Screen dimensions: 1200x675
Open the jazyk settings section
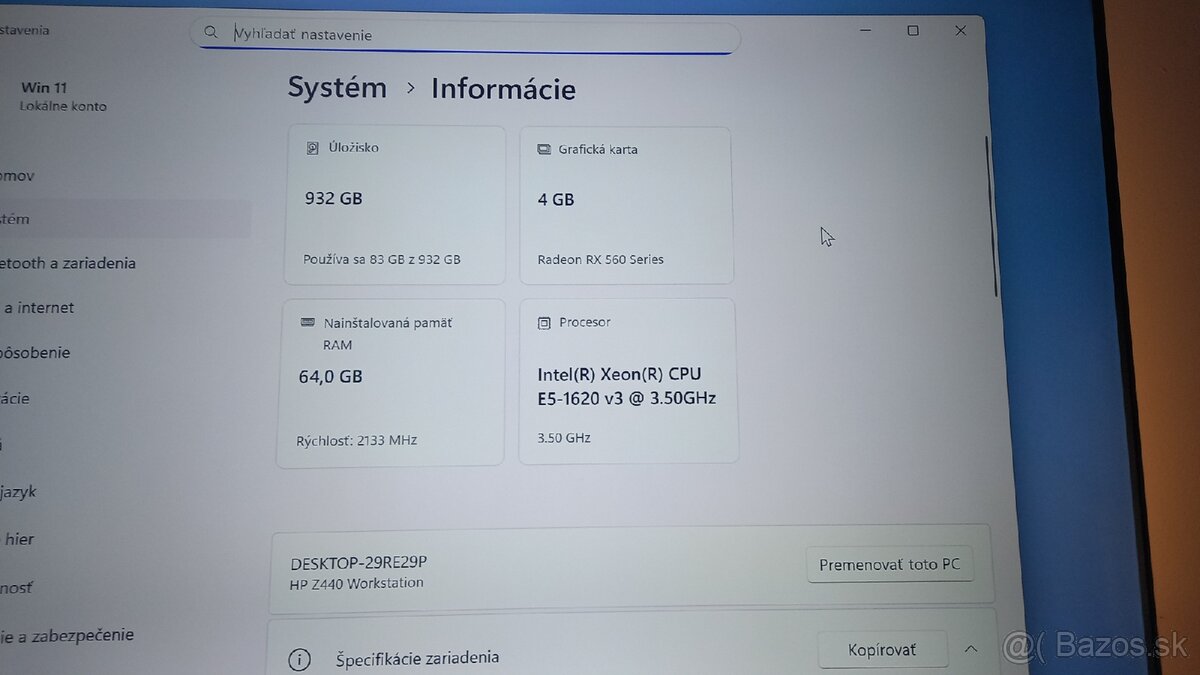tap(22, 491)
